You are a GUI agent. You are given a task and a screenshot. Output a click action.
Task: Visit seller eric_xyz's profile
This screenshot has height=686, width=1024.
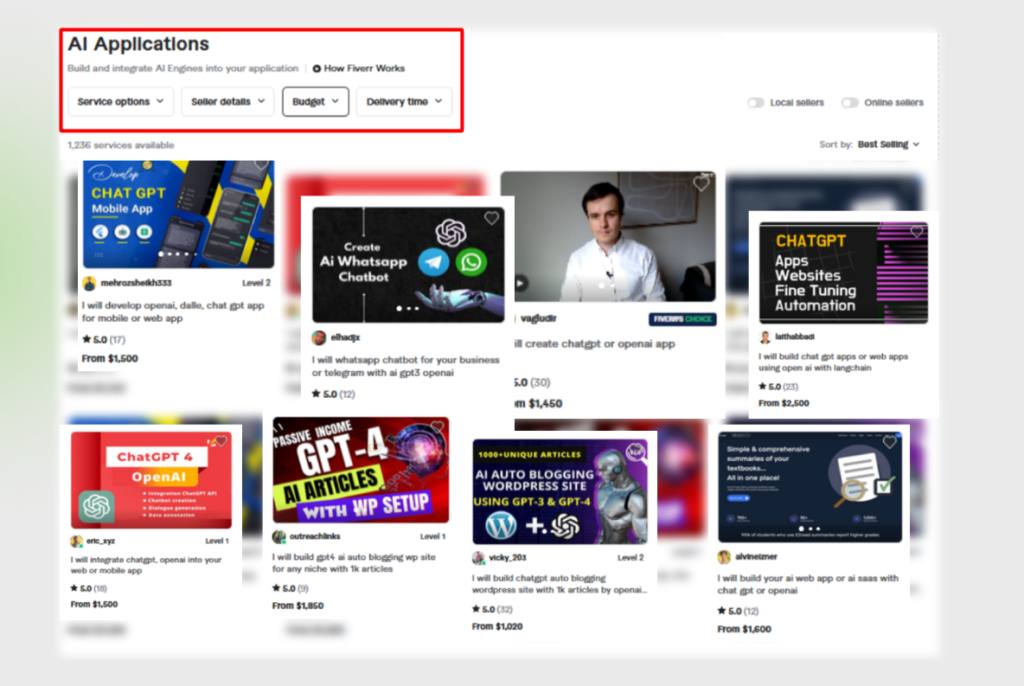[101, 541]
